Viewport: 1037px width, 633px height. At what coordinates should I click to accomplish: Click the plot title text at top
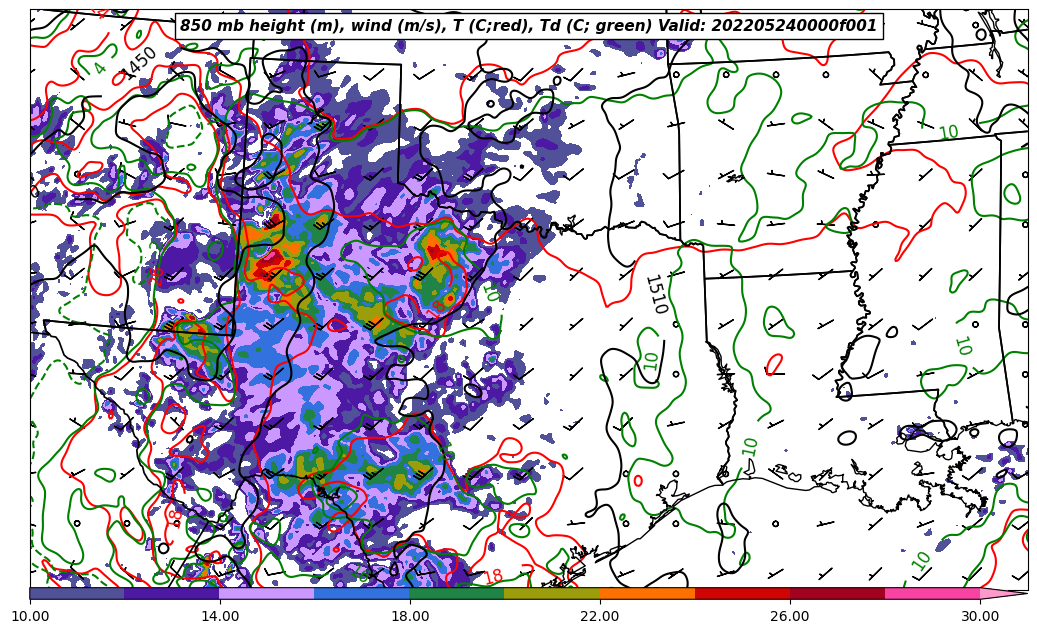pyautogui.click(x=528, y=26)
